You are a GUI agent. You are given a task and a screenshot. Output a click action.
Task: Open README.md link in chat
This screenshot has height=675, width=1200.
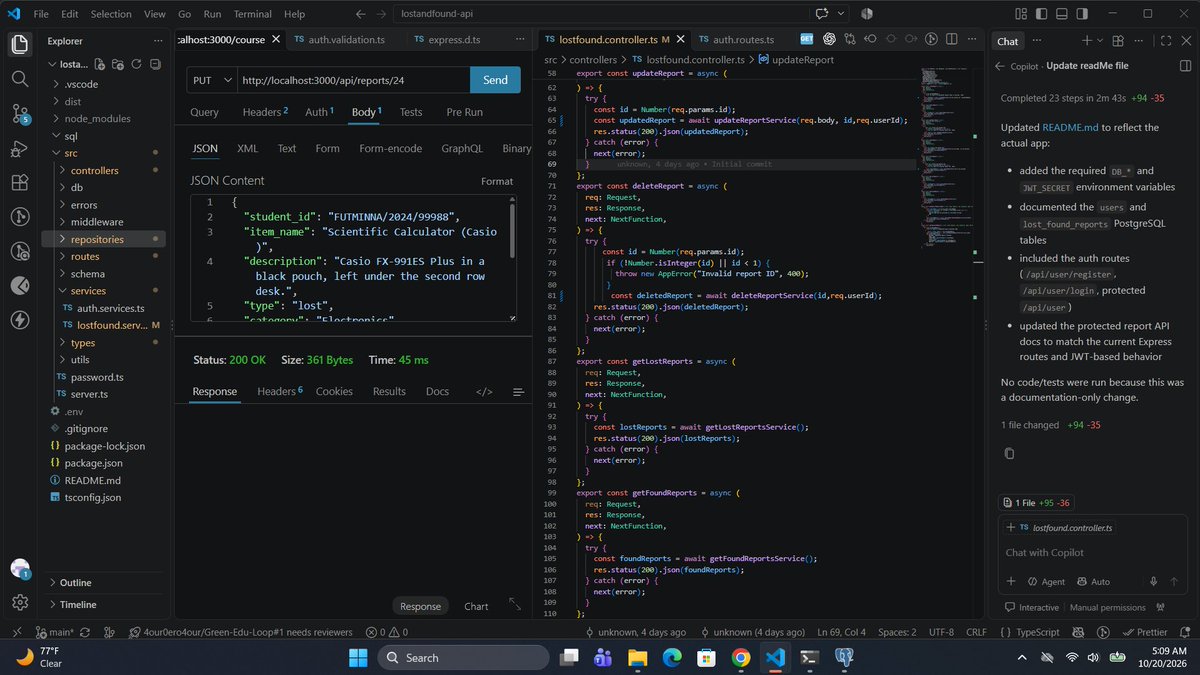pyautogui.click(x=1072, y=128)
